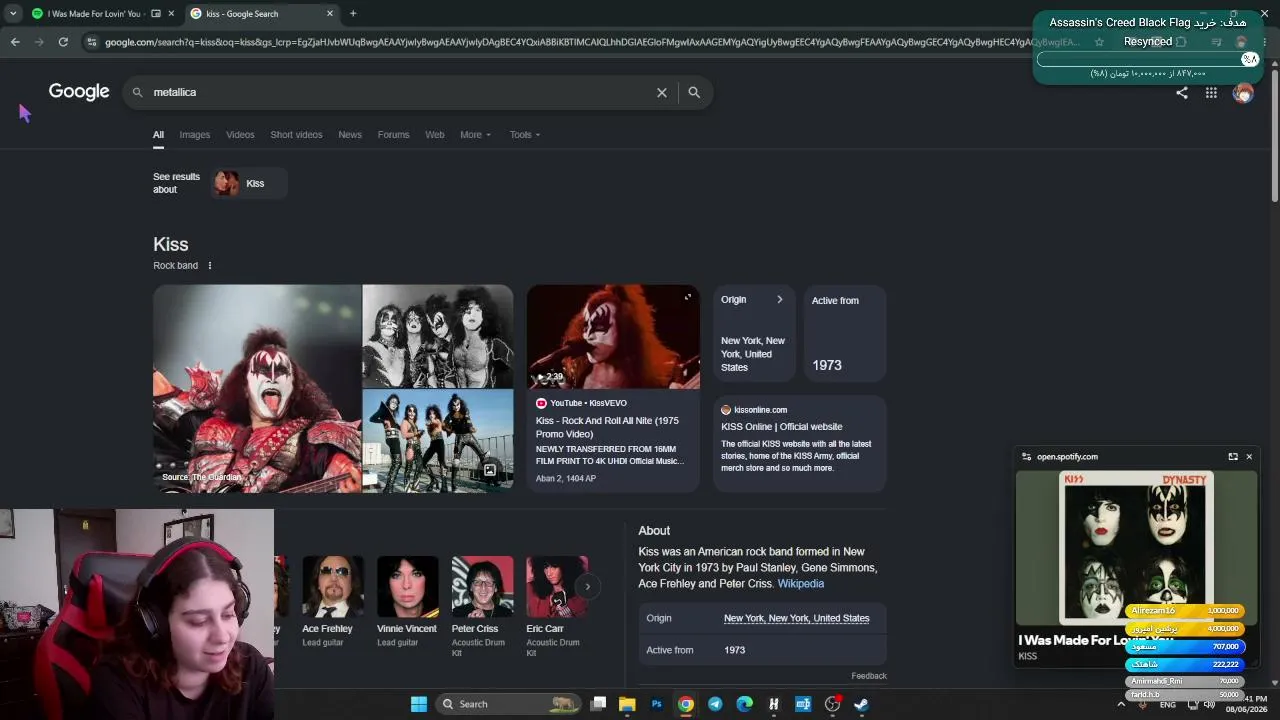The width and height of the screenshot is (1280, 720).
Task: Click the Windows taskbar Search box
Action: tap(509, 704)
